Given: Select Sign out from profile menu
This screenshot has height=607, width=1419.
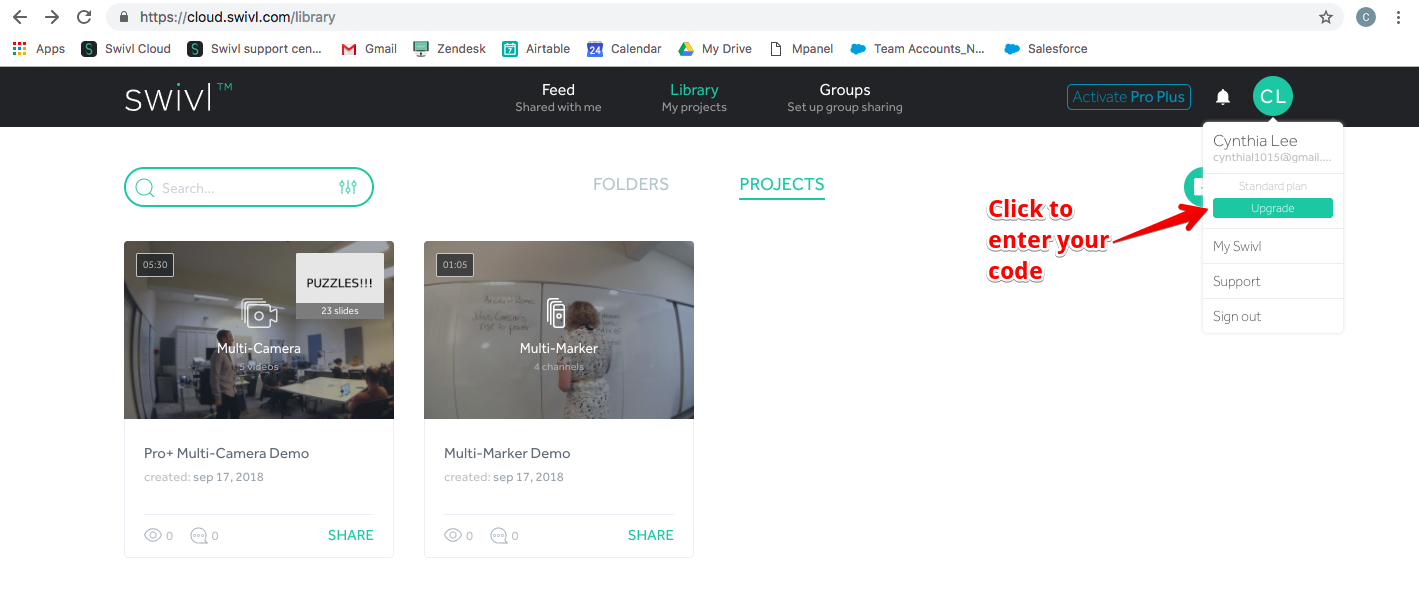Looking at the screenshot, I should tap(1237, 316).
